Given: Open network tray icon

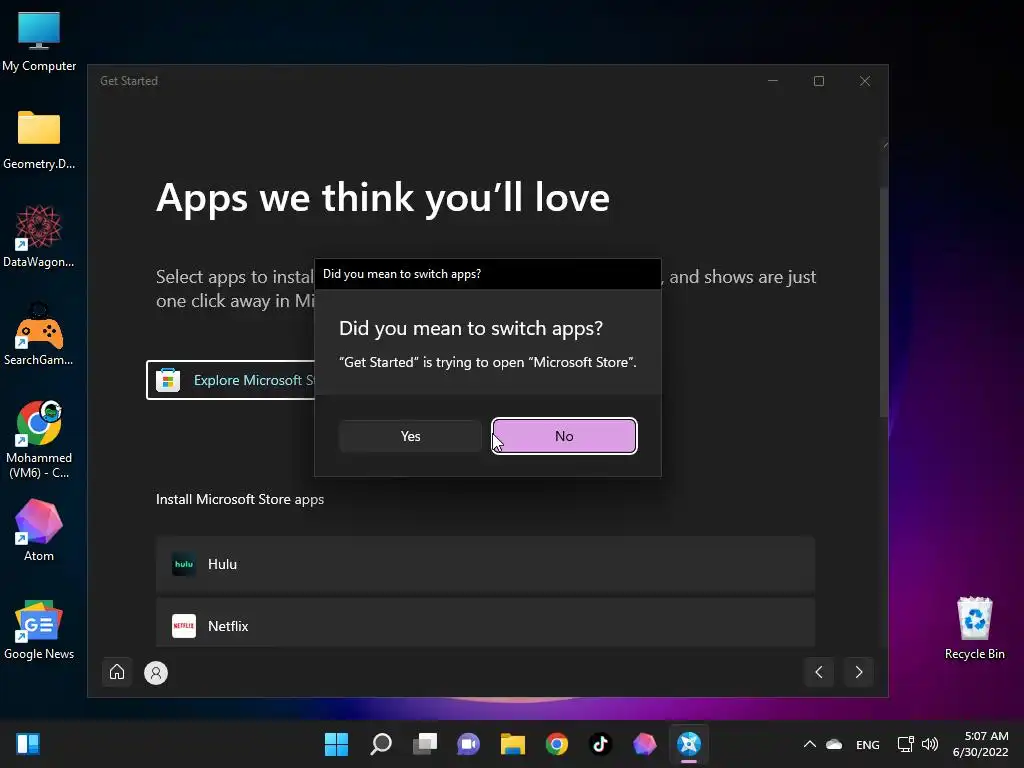Looking at the screenshot, I should tap(906, 744).
